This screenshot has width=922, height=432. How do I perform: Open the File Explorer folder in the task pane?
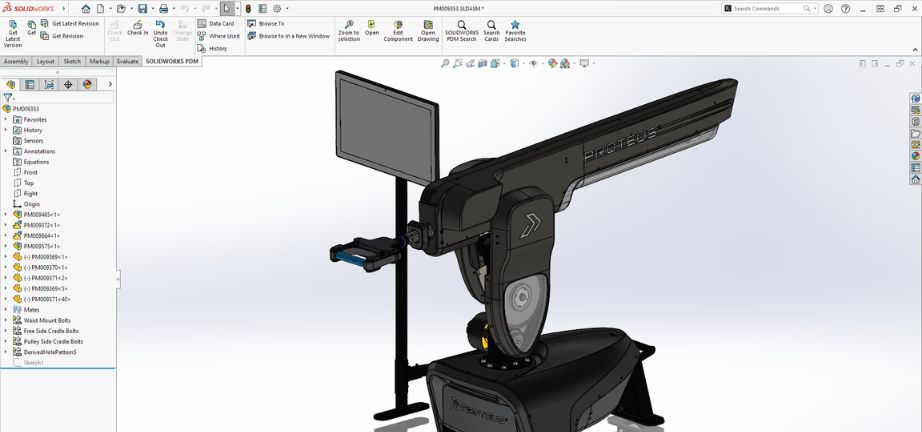[x=916, y=133]
